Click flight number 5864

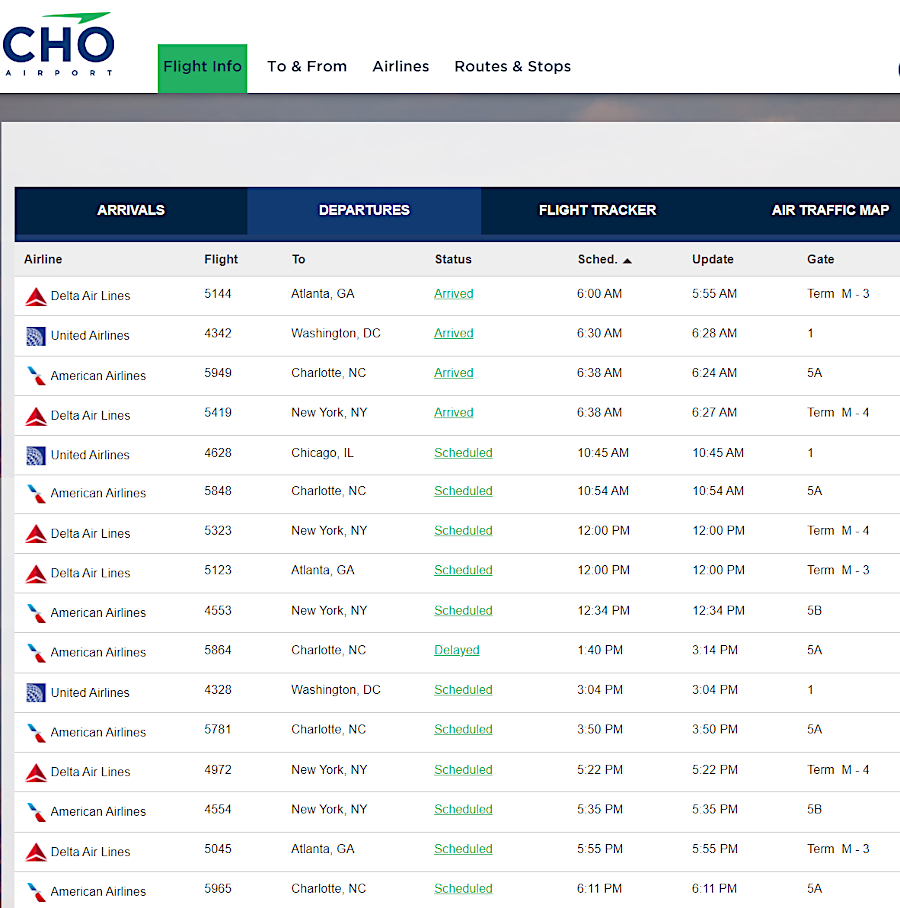pos(218,650)
